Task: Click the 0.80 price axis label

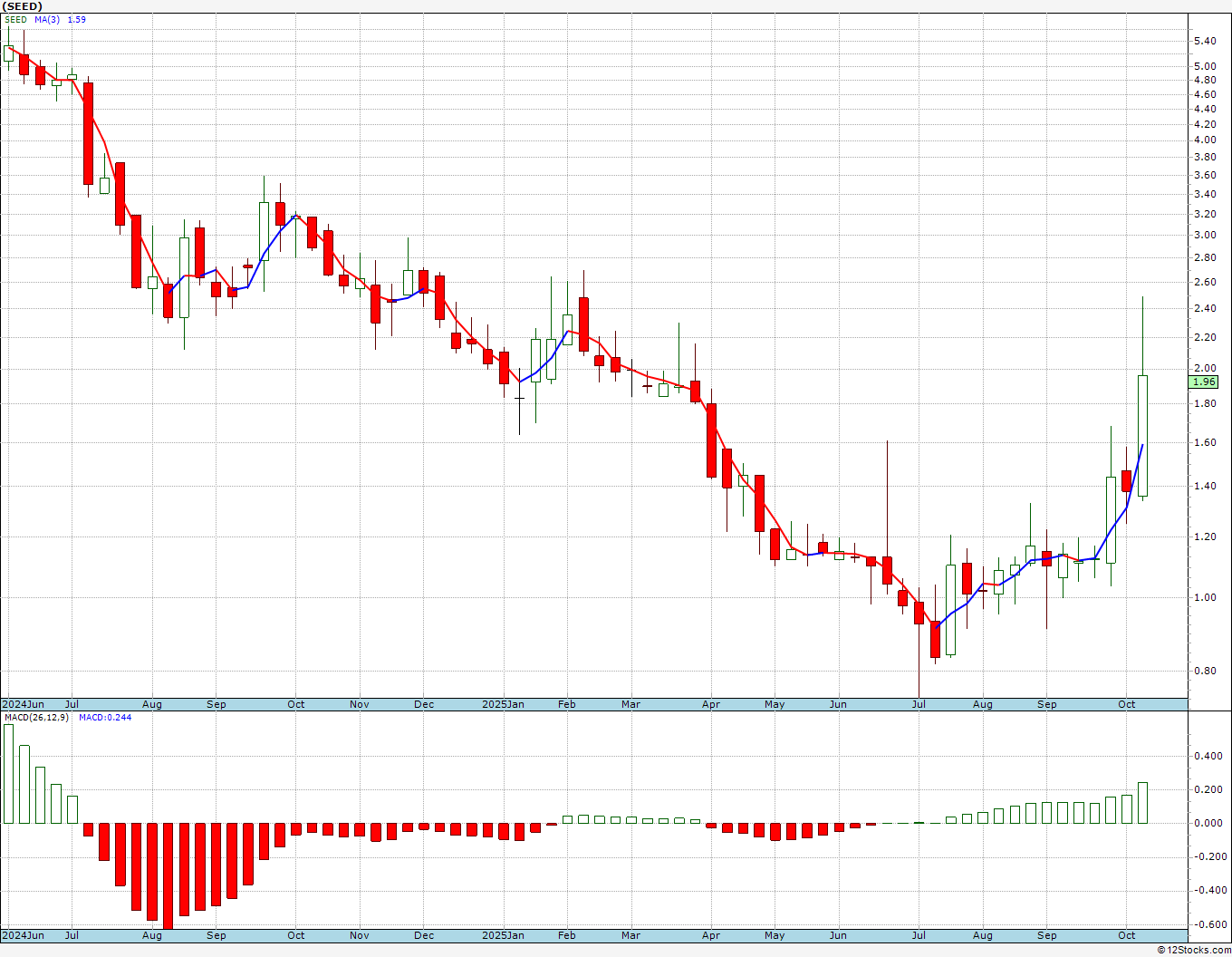Action: [1205, 671]
